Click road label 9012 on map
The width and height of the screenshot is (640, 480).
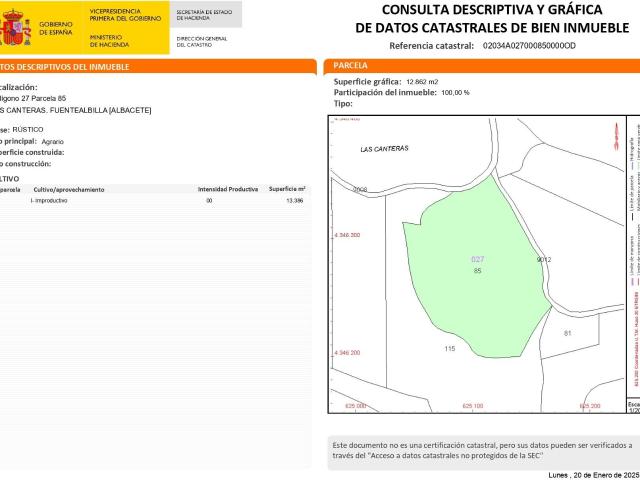click(x=544, y=260)
